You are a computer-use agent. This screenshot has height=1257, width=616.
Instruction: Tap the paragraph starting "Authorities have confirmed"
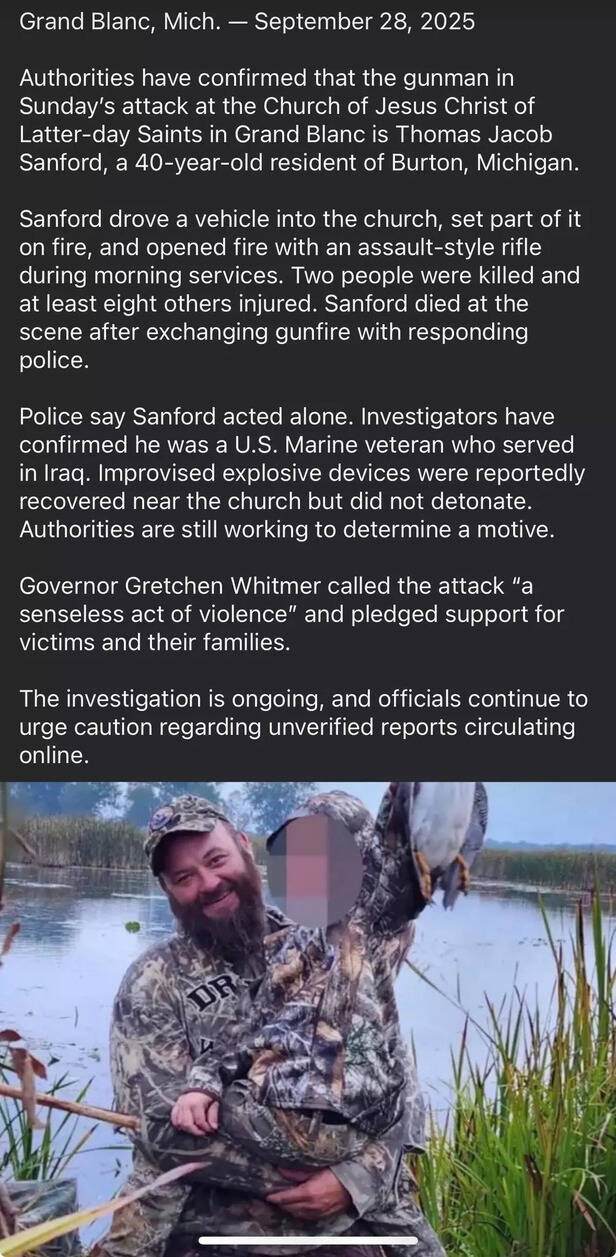click(x=299, y=120)
